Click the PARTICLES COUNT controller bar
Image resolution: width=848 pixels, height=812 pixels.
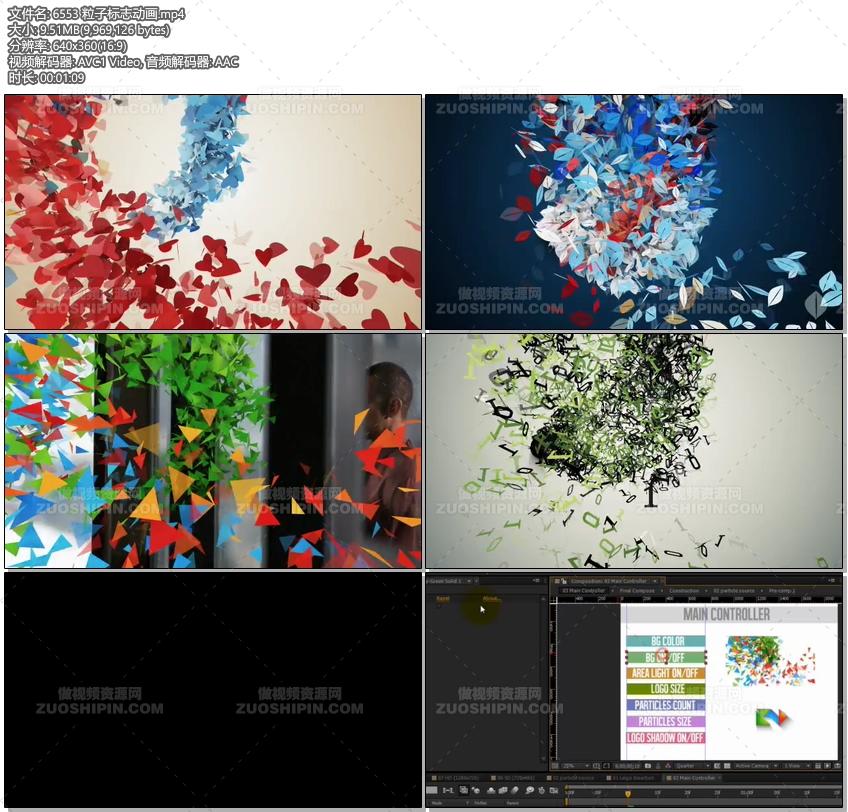(x=666, y=705)
